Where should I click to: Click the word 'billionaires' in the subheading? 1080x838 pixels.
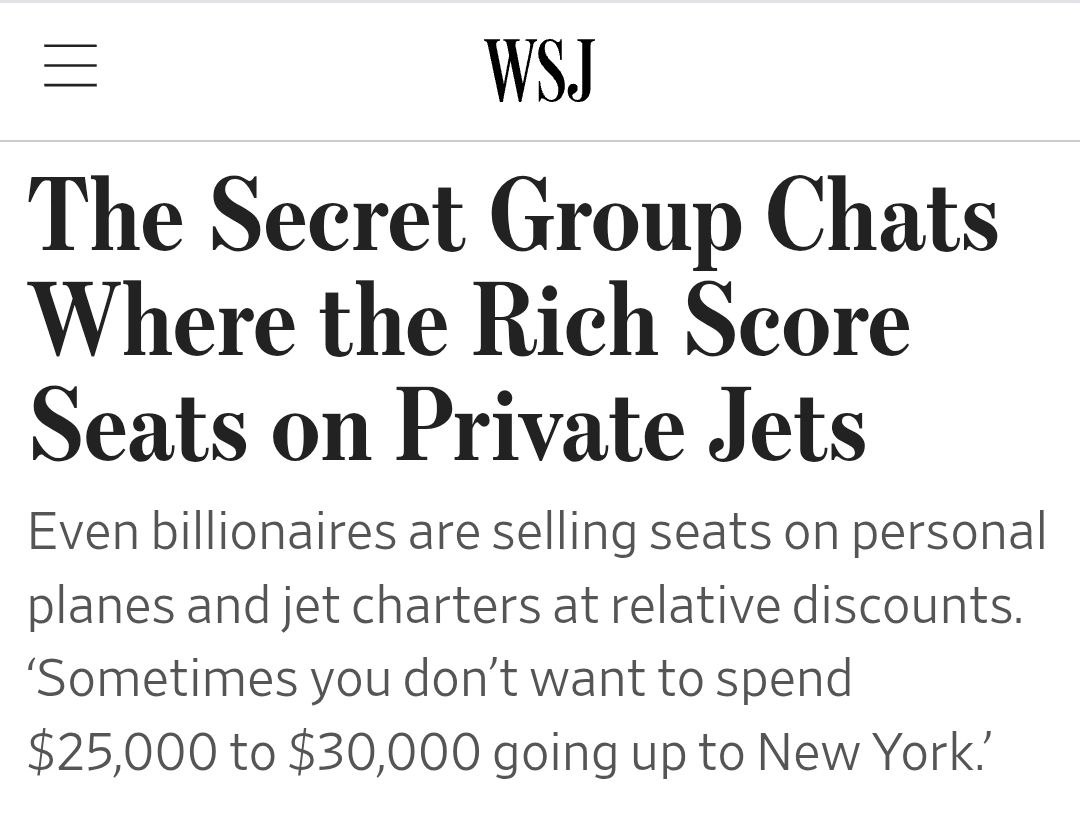(274, 531)
